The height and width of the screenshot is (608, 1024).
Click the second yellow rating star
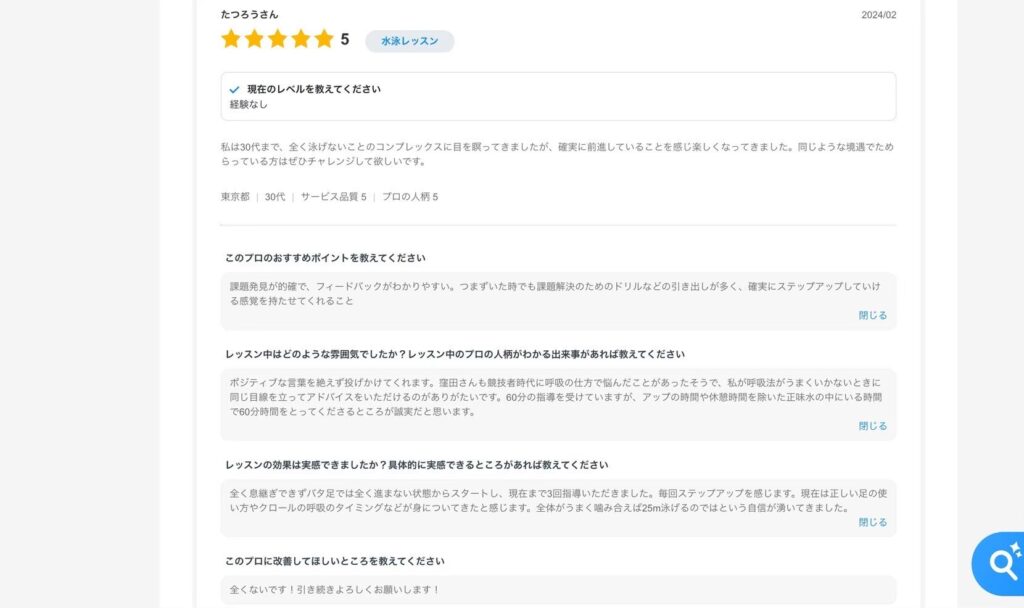click(x=255, y=39)
